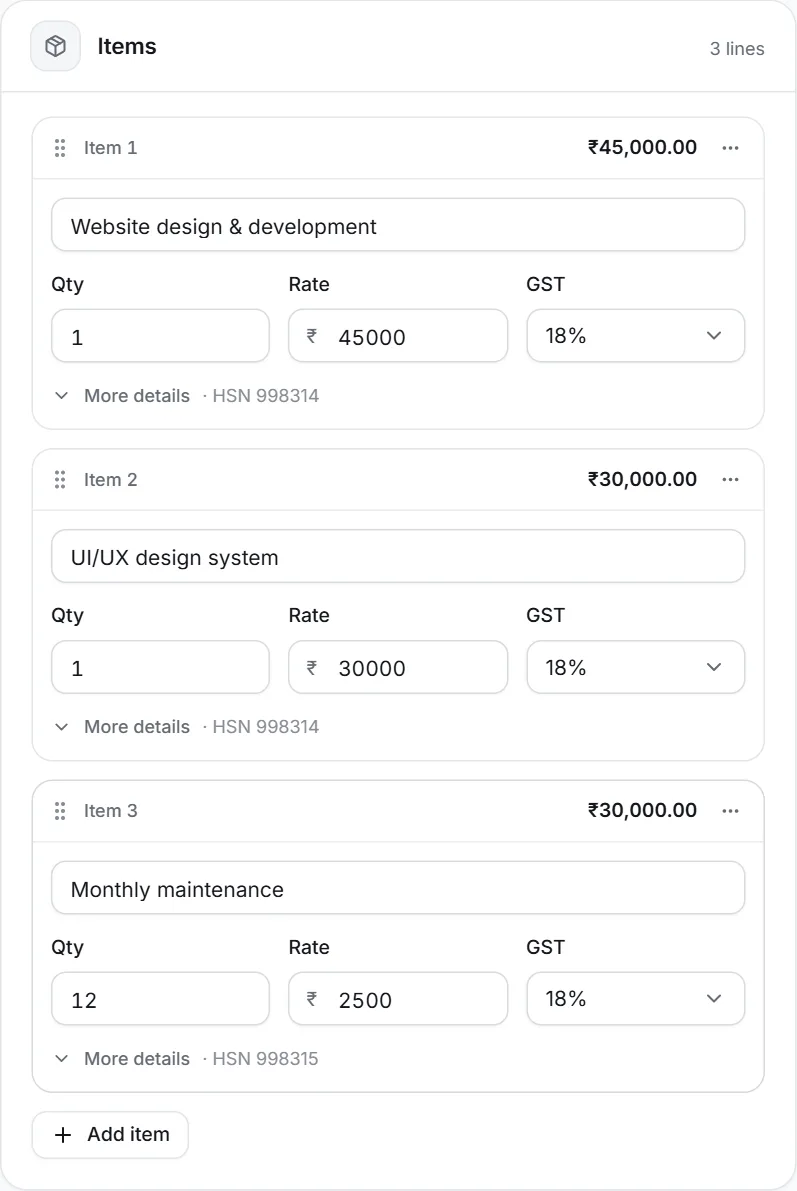Click the Item 3 card label

click(110, 810)
